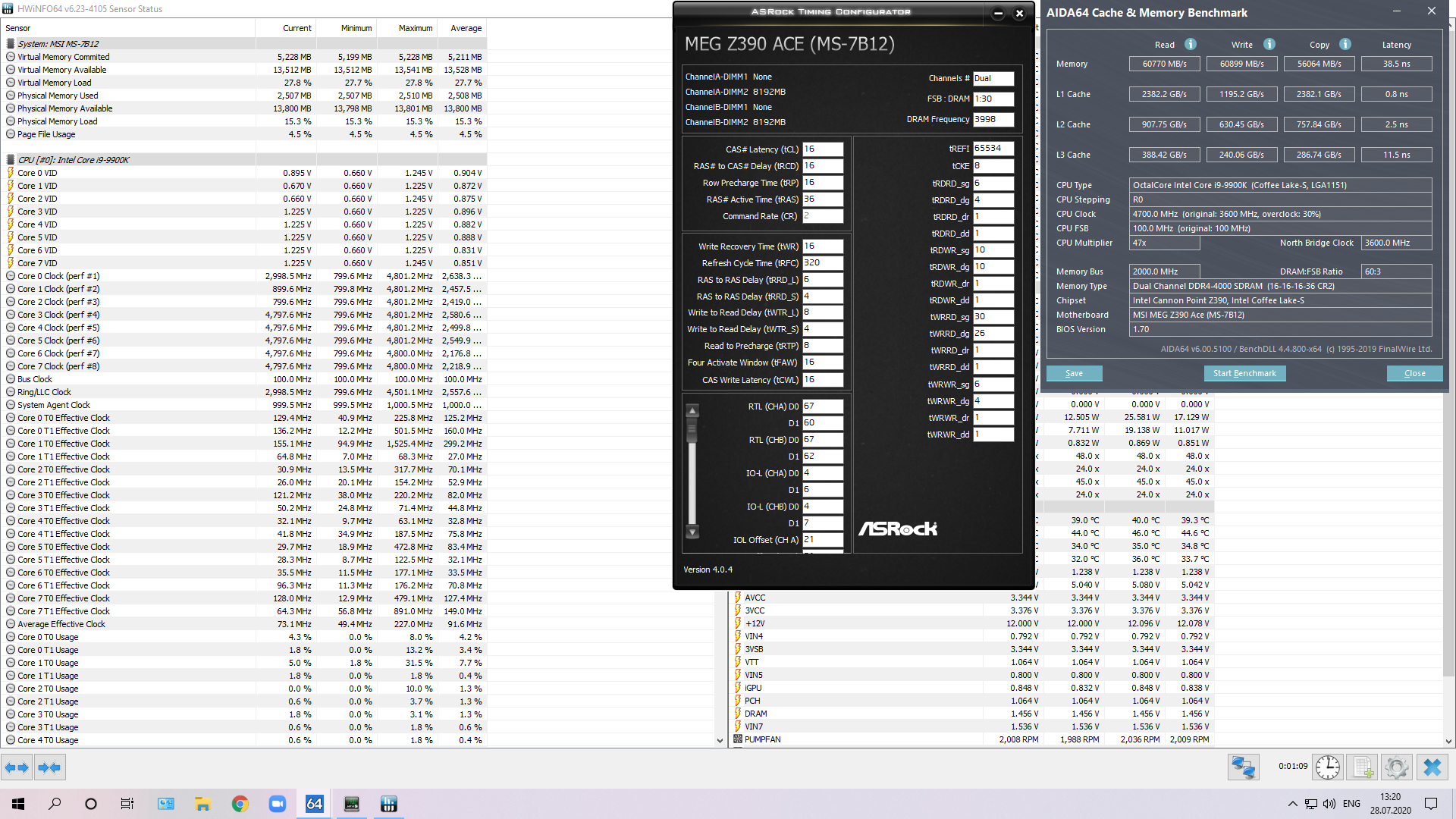Click the expand columns arrows icon in HWiNFO

coord(17,767)
